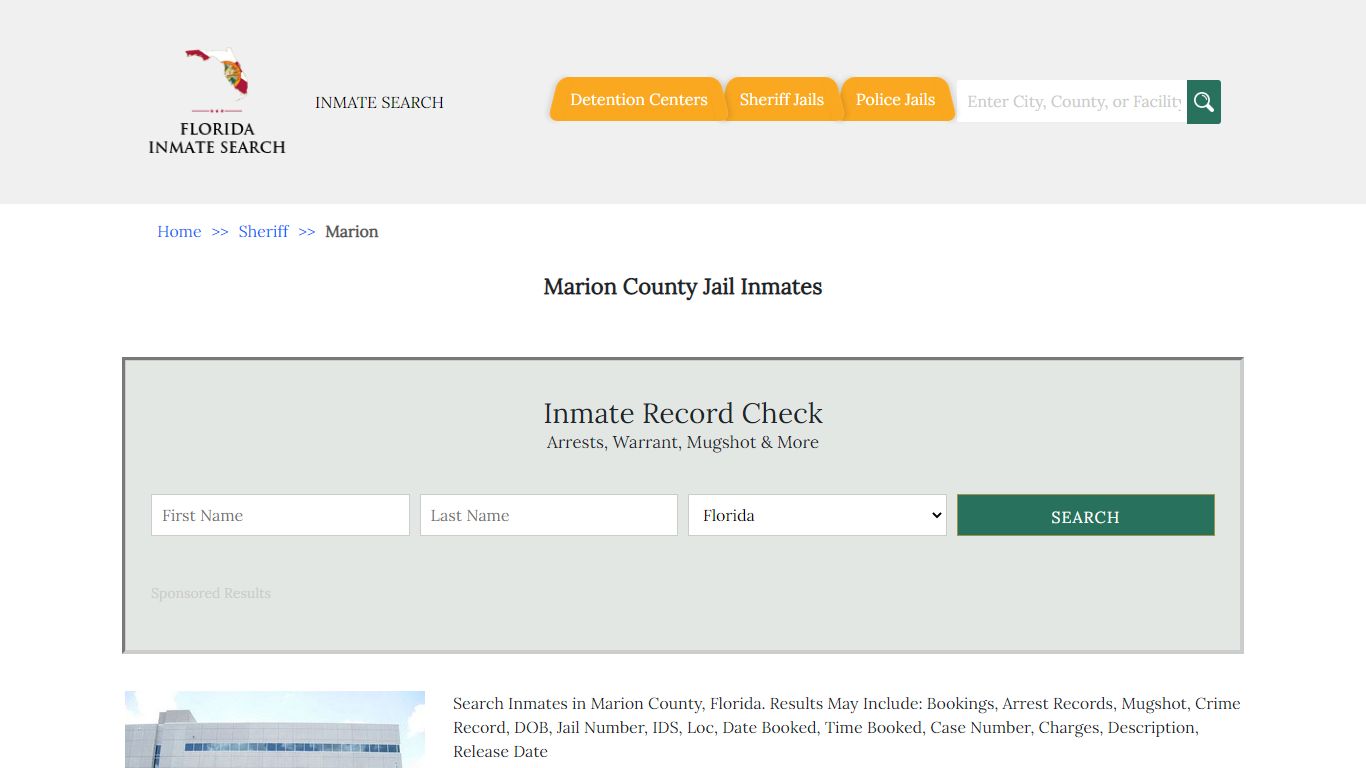Image resolution: width=1366 pixels, height=768 pixels.
Task: Click the magnifier search icon in header
Action: coord(1204,102)
